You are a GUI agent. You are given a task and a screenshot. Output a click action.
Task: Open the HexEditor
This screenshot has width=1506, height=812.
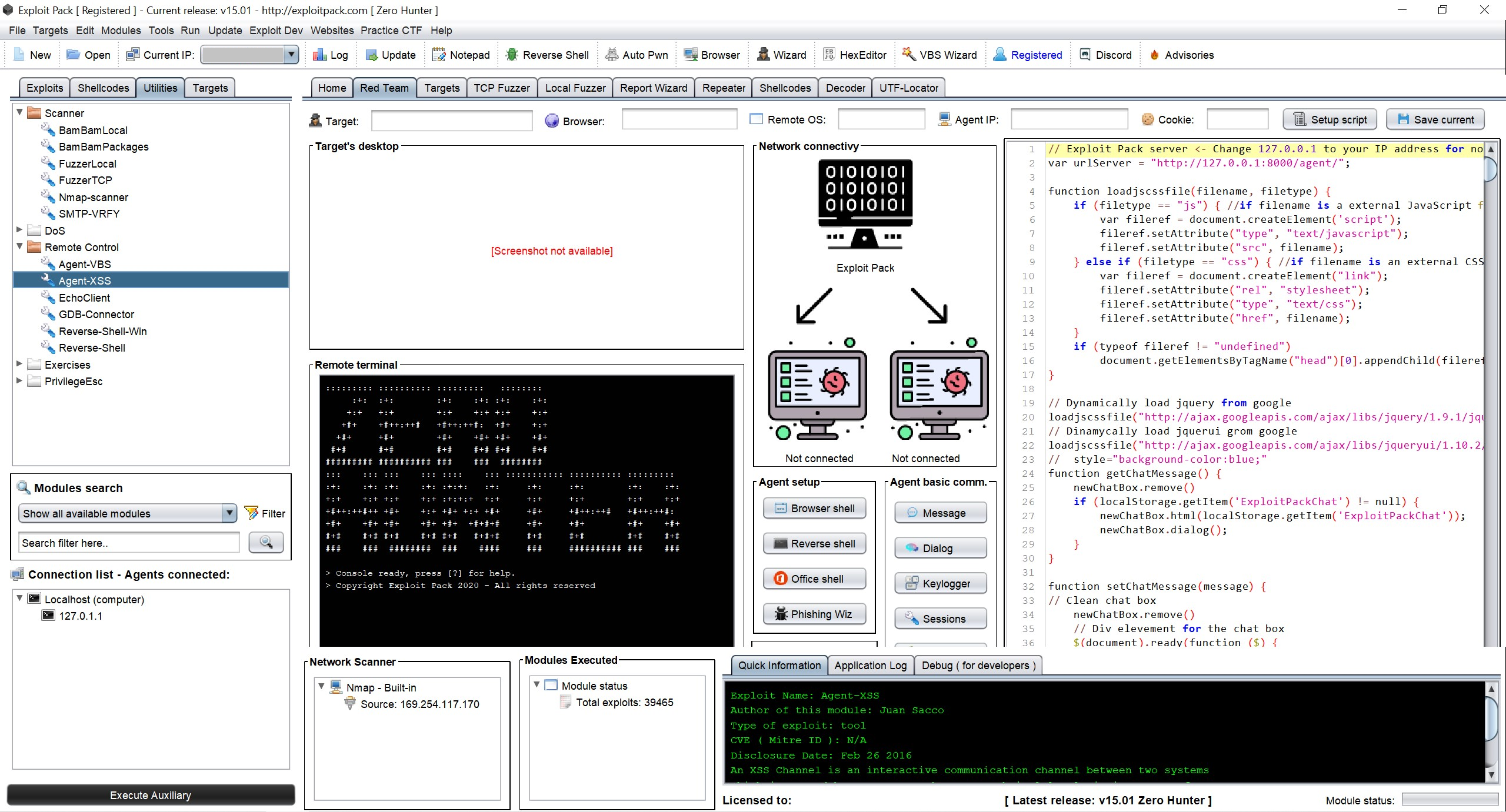[x=855, y=55]
